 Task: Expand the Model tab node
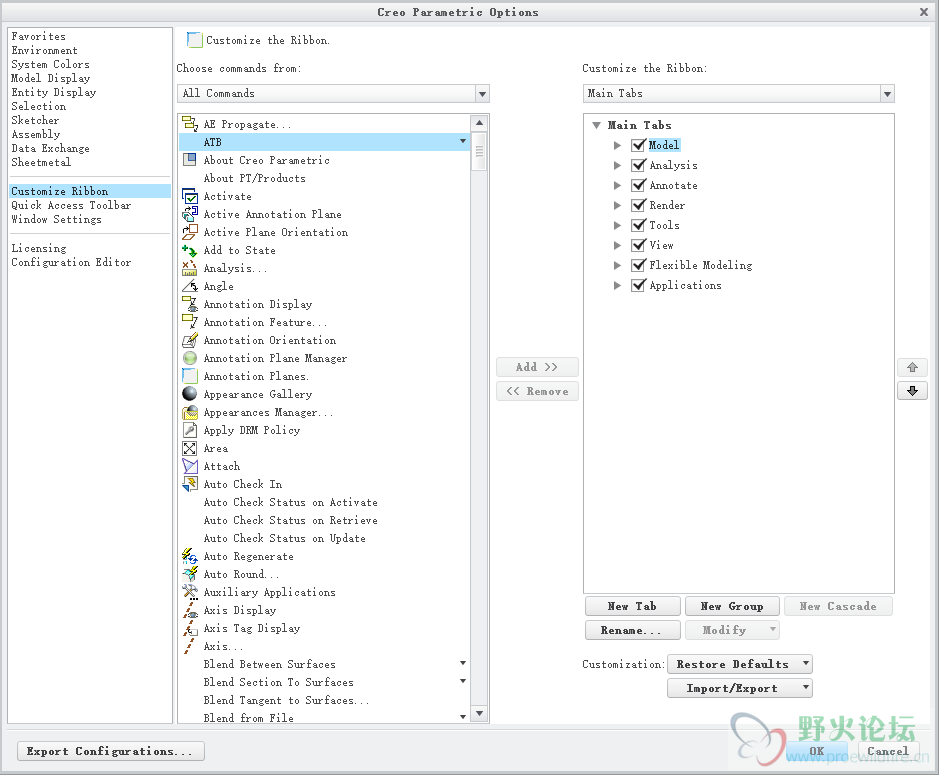point(617,145)
